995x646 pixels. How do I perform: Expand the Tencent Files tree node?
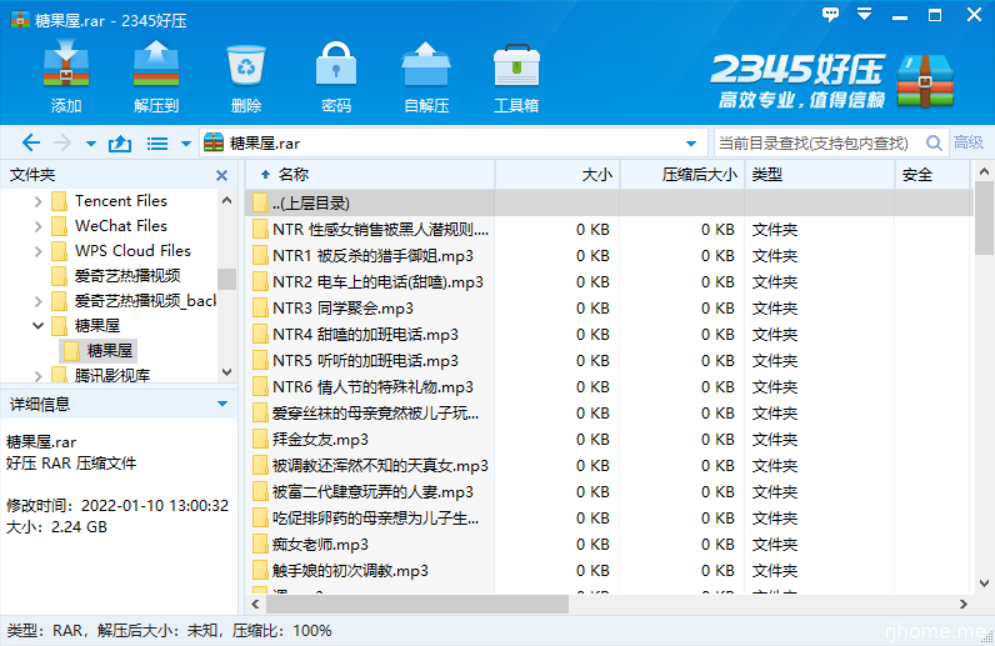tap(37, 202)
